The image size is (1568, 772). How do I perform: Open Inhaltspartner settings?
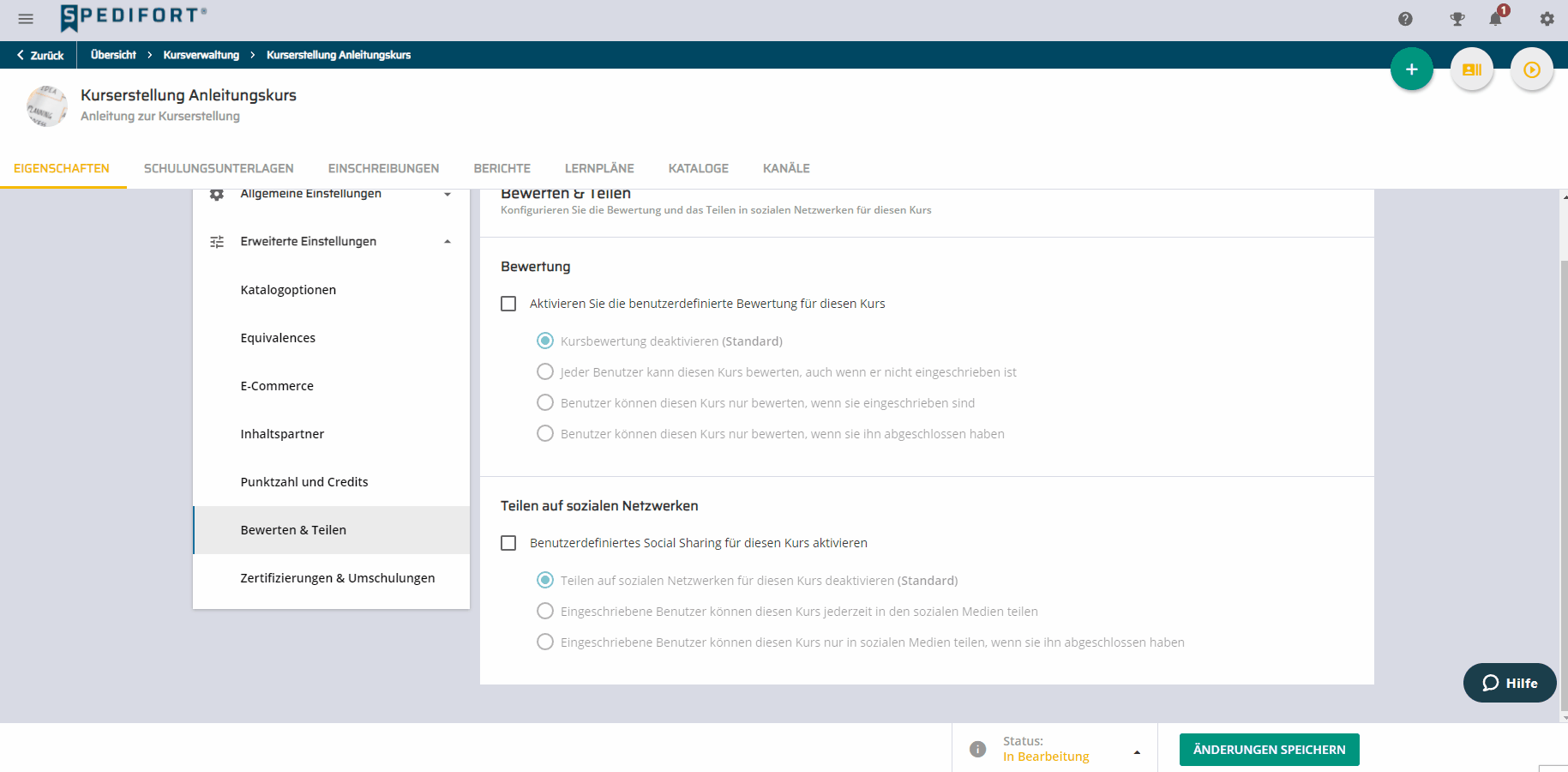point(331,434)
